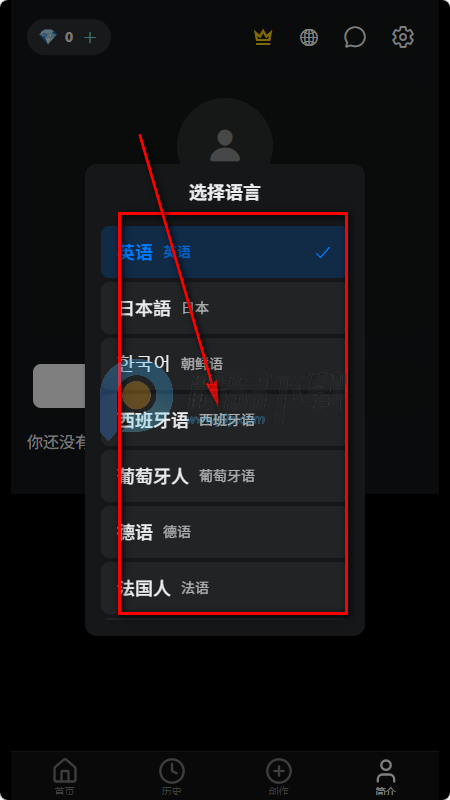Screen dimensions: 450x800
Task: Open the history tab (历史)
Action: pos(171,777)
